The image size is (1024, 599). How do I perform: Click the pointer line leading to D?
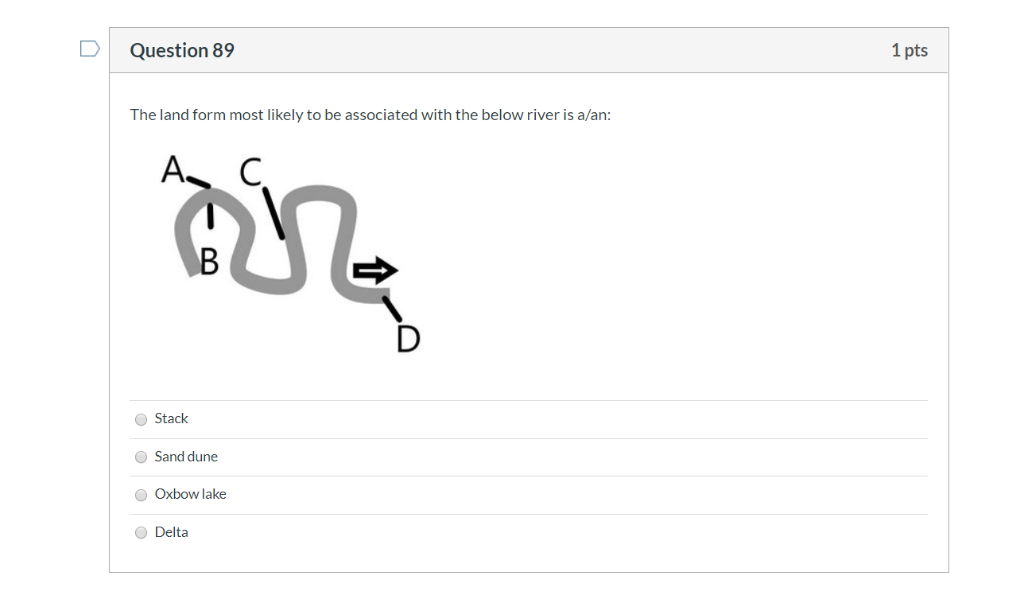392,309
